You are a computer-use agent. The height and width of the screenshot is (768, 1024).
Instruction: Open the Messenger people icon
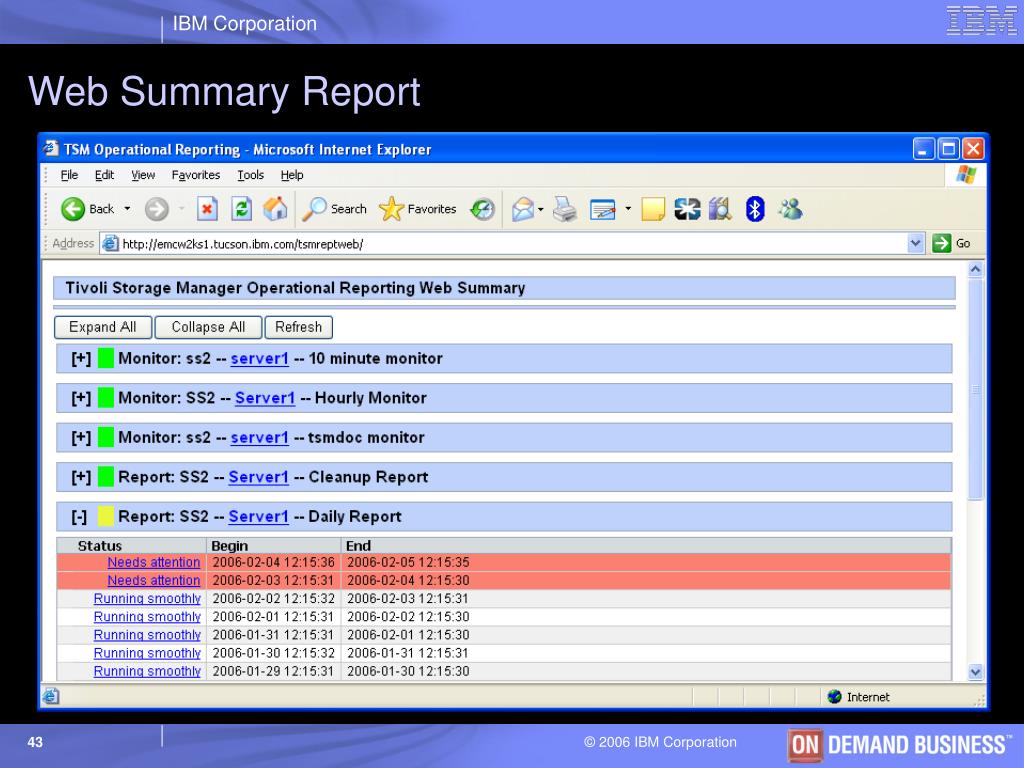(x=790, y=209)
